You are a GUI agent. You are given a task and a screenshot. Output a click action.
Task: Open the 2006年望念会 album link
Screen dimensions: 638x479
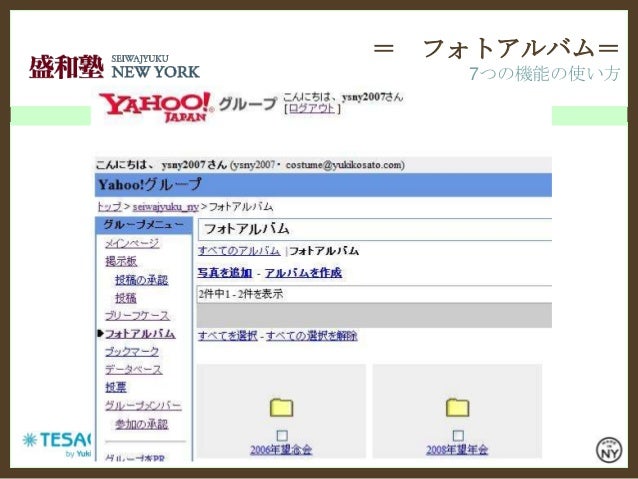(x=281, y=450)
